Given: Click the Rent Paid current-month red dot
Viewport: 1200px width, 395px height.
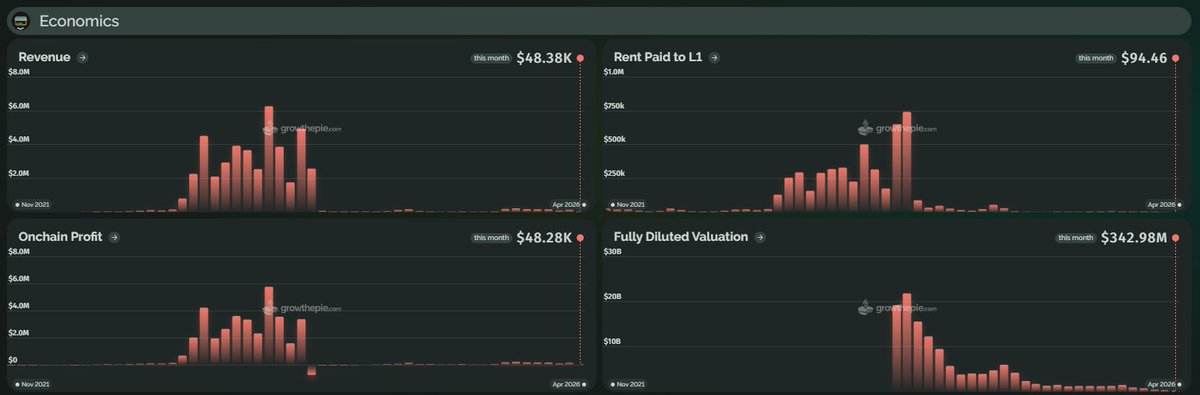Looking at the screenshot, I should coord(1175,58).
